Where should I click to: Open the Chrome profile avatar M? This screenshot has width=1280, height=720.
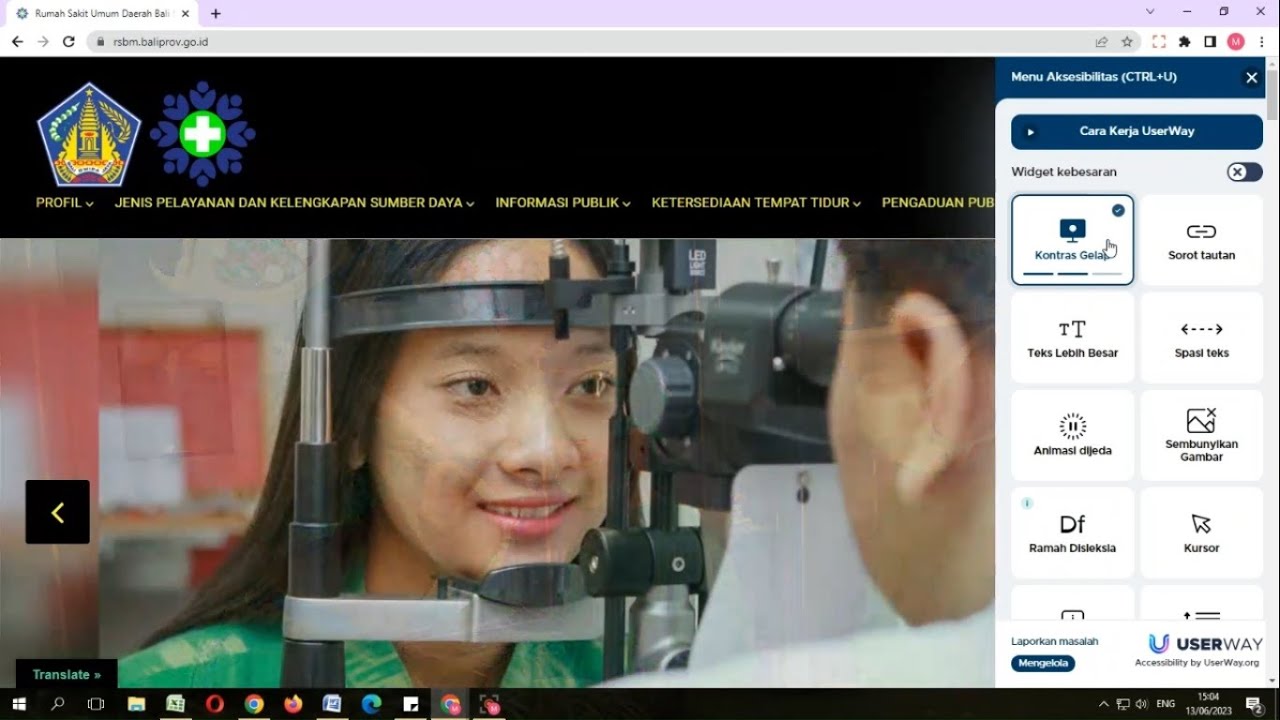(1236, 42)
